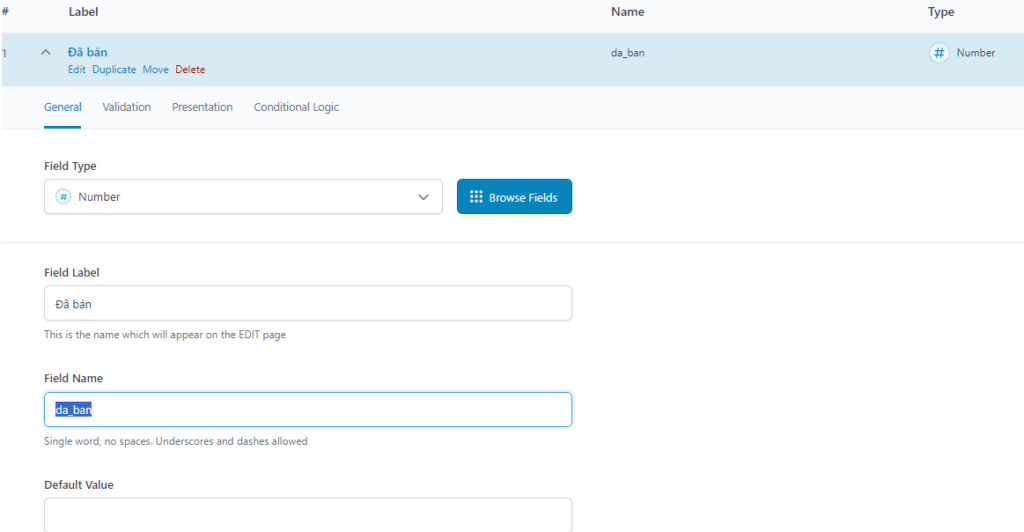Click the Edit link under Đã bán
Screen dimensions: 1024x532
[x=76, y=70]
